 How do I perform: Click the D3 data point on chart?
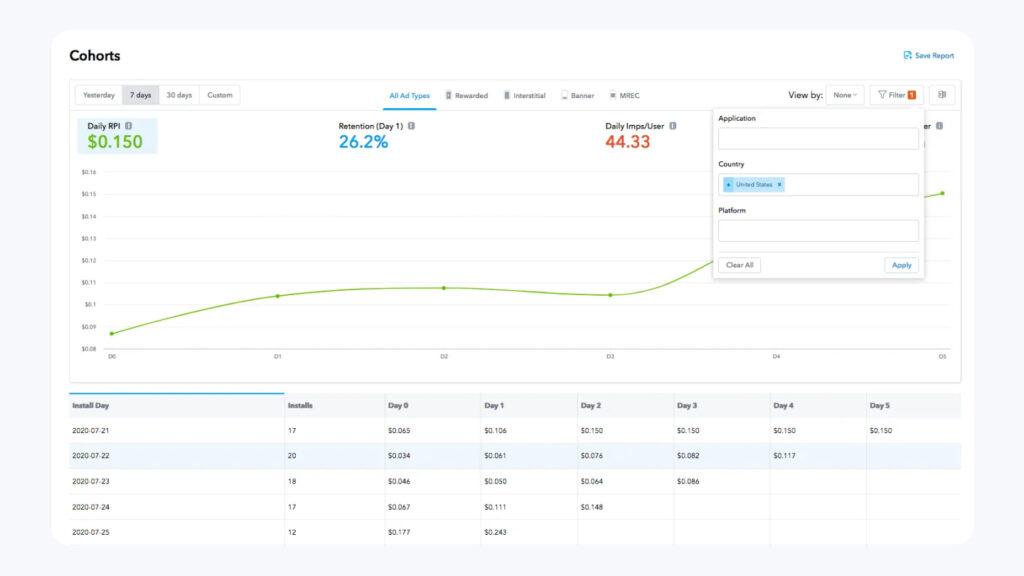[x=611, y=295]
